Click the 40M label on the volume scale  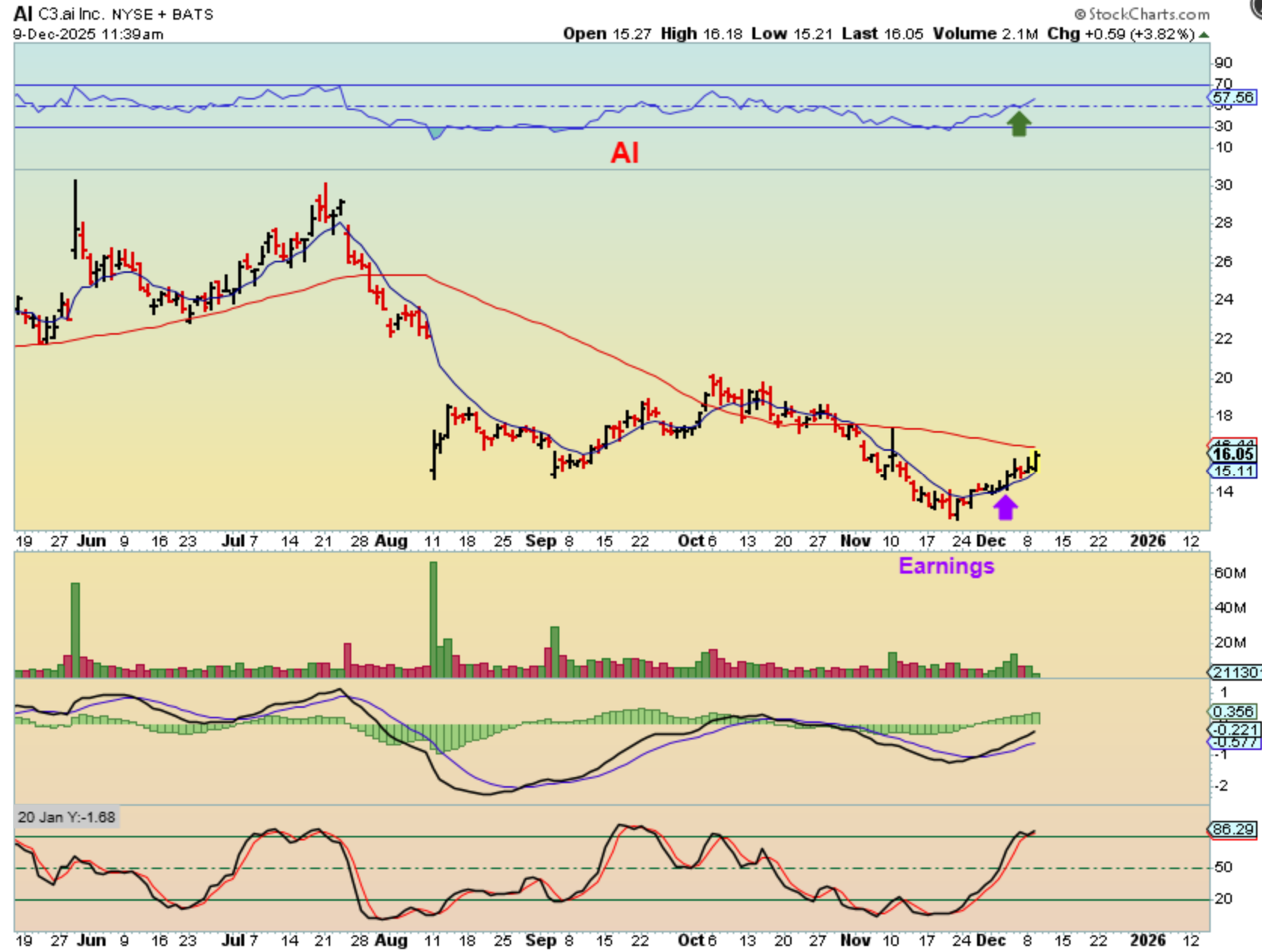point(1230,608)
